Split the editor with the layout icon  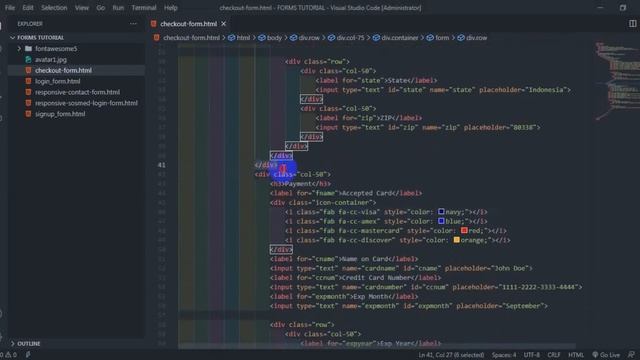(632, 24)
